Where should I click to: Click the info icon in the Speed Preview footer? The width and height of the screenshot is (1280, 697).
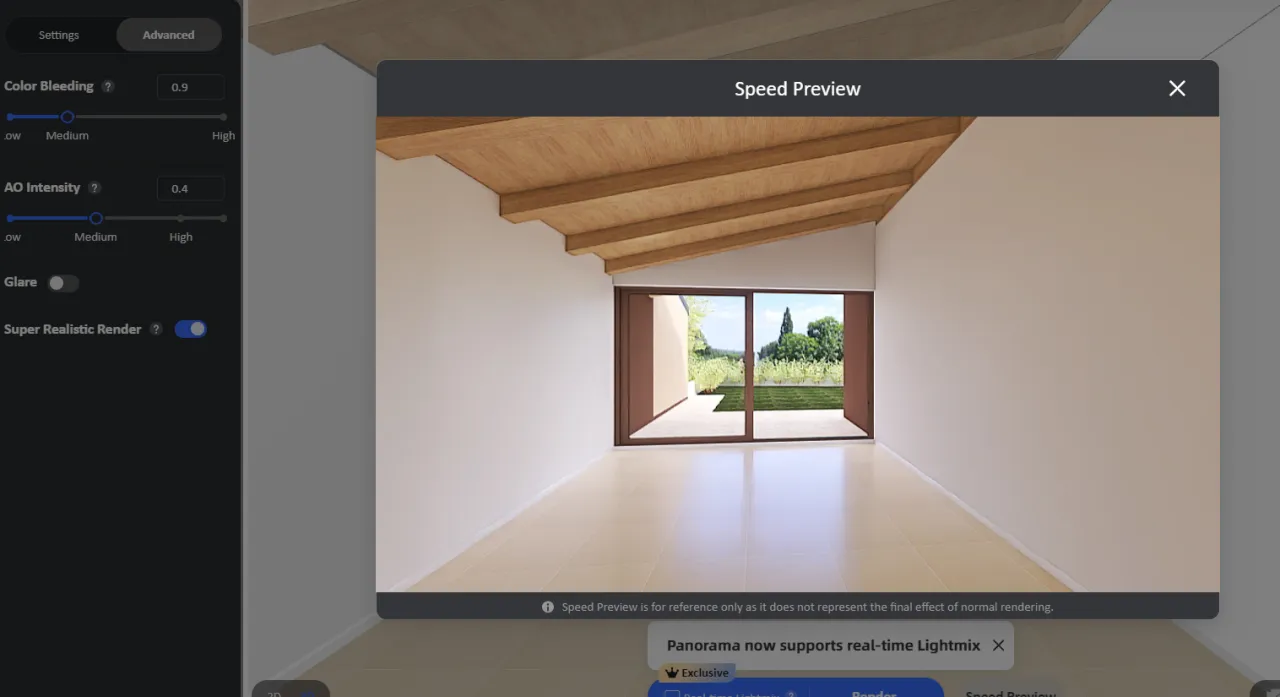[x=548, y=607]
